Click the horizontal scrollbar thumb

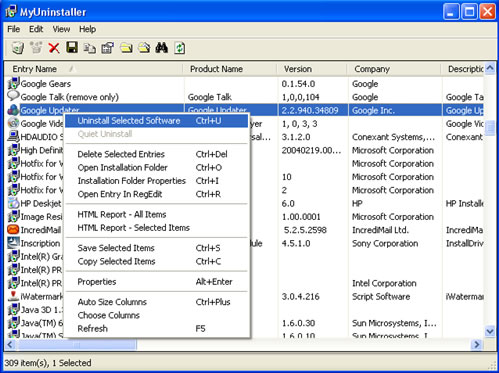click(77, 344)
